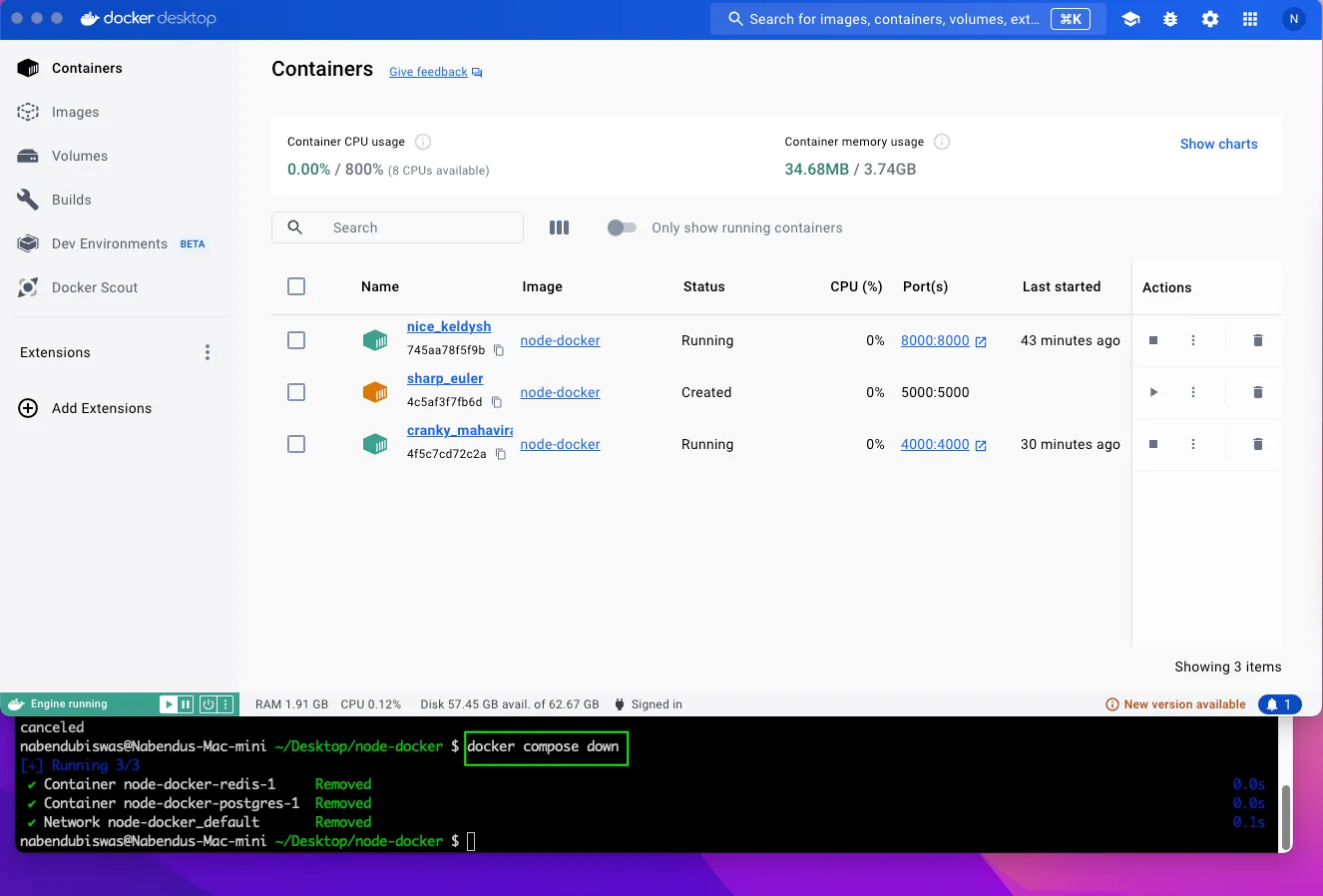Click the New version available notice

pos(1175,704)
